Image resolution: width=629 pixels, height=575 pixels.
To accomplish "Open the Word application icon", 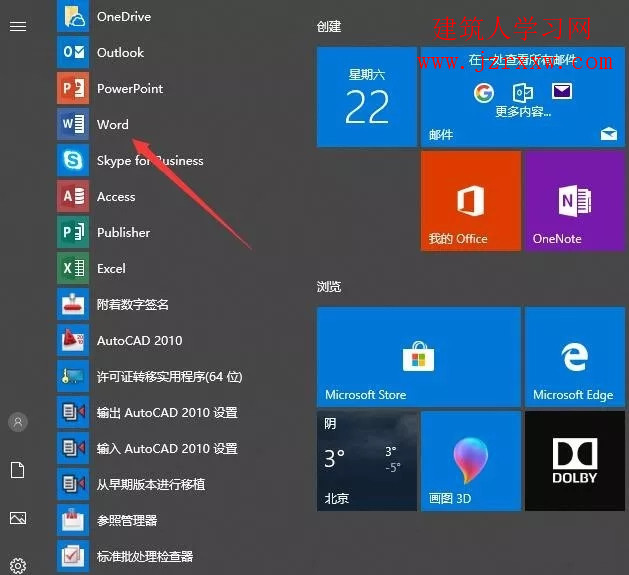I will point(73,124).
